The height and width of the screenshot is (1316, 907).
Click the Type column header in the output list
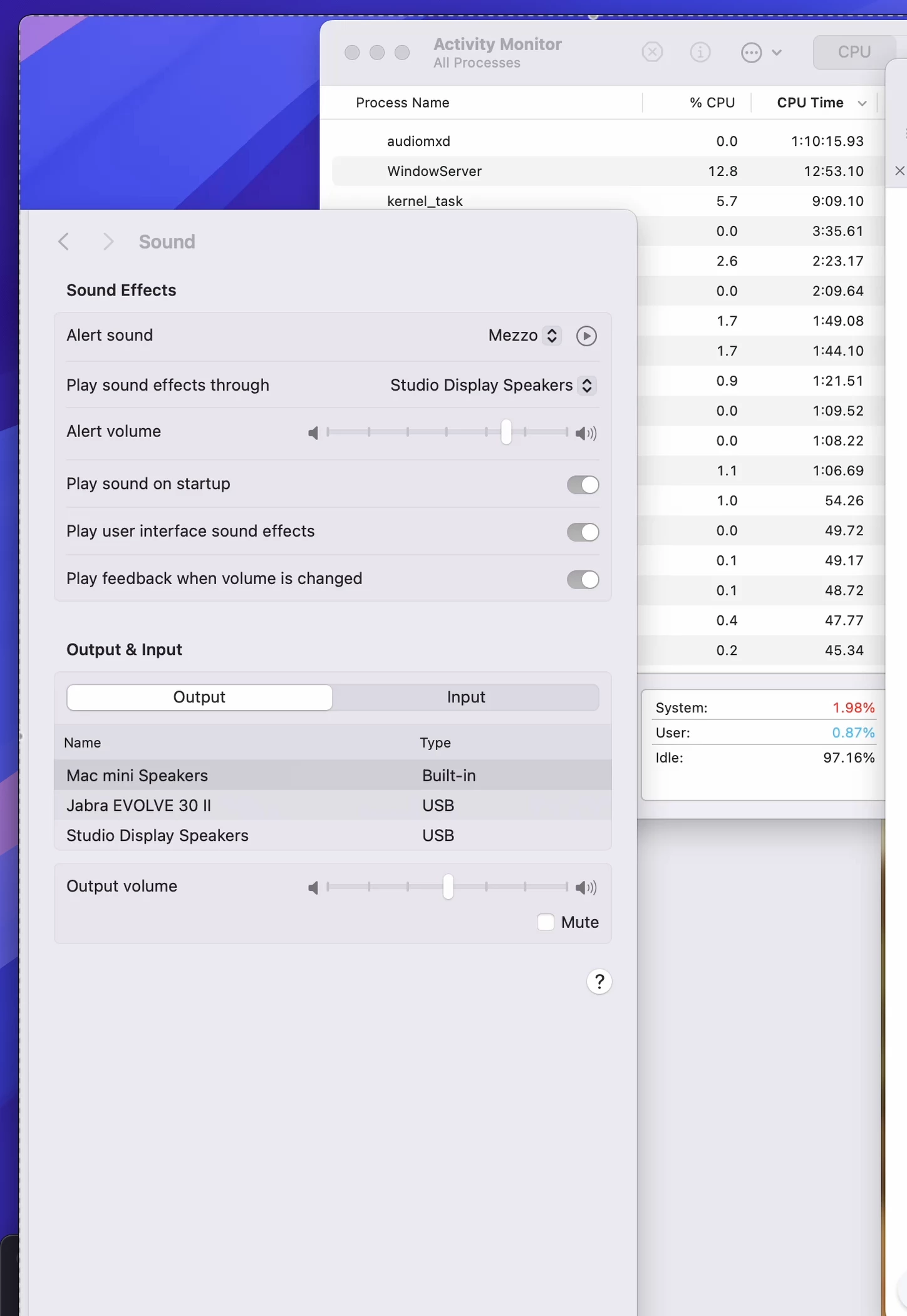pyautogui.click(x=435, y=743)
